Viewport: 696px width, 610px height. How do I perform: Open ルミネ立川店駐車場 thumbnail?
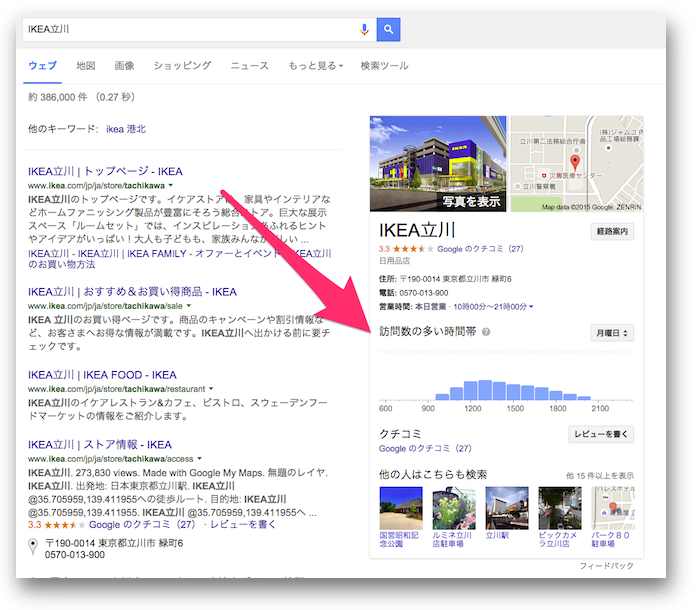[454, 508]
